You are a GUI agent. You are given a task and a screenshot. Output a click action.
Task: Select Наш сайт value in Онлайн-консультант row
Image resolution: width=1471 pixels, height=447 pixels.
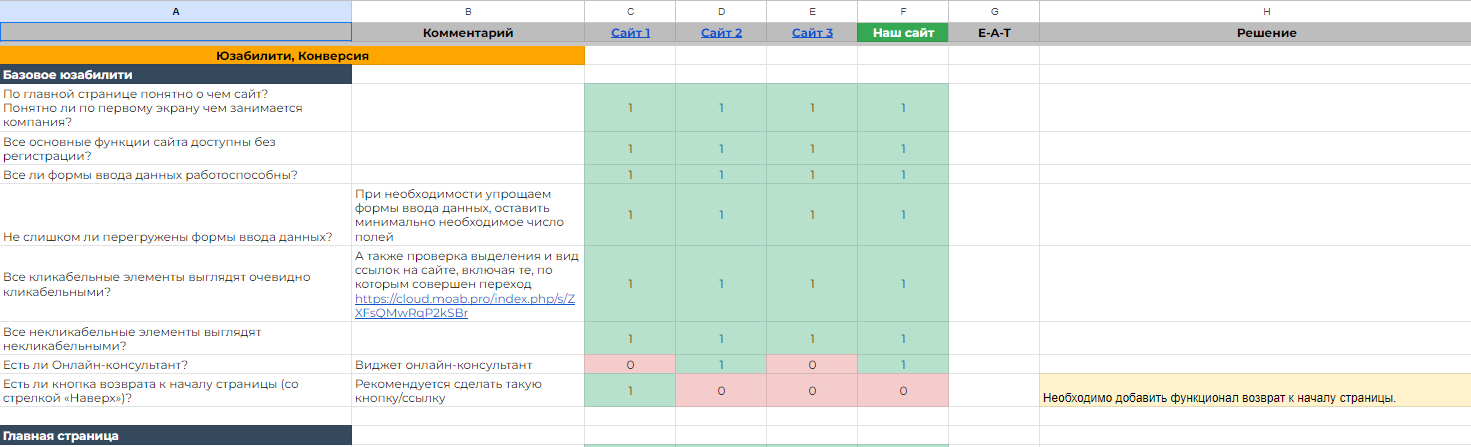coord(903,364)
